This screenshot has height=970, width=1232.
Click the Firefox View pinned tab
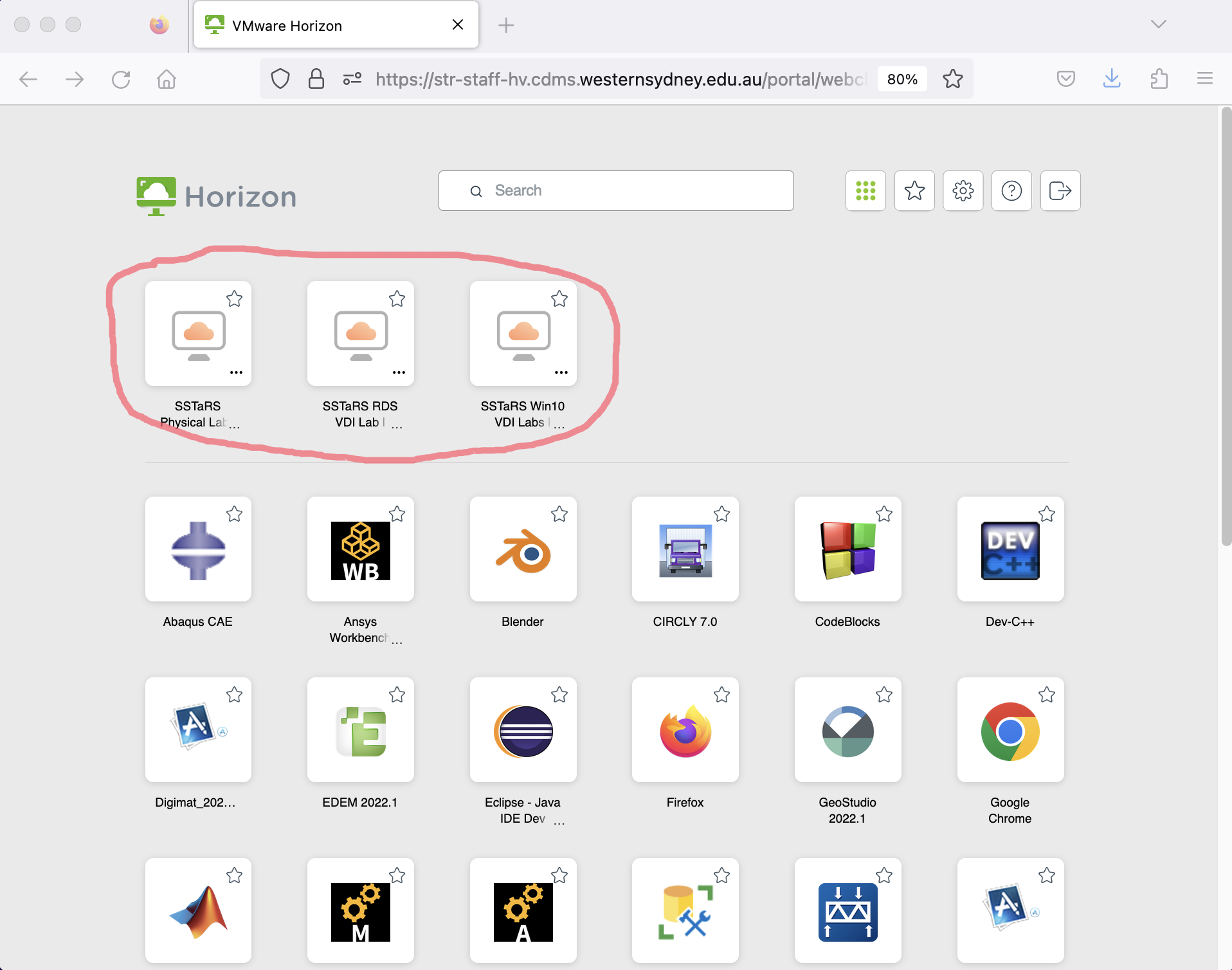tap(159, 25)
